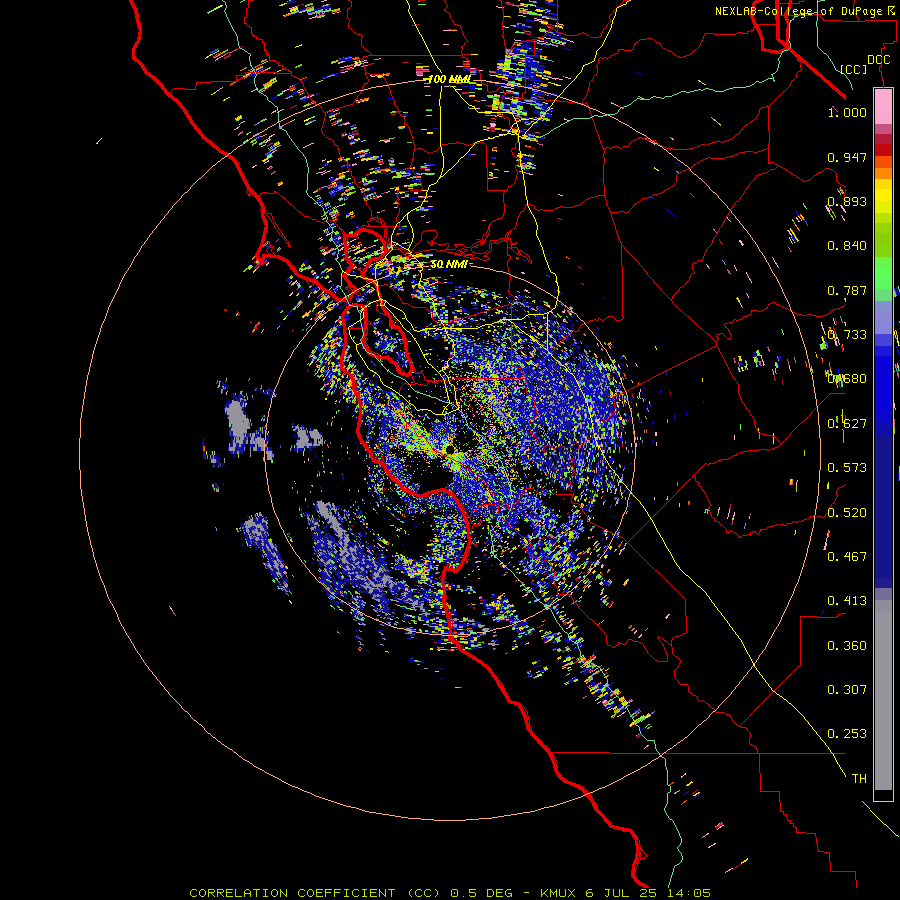Click the 0.467 scale value

847,557
